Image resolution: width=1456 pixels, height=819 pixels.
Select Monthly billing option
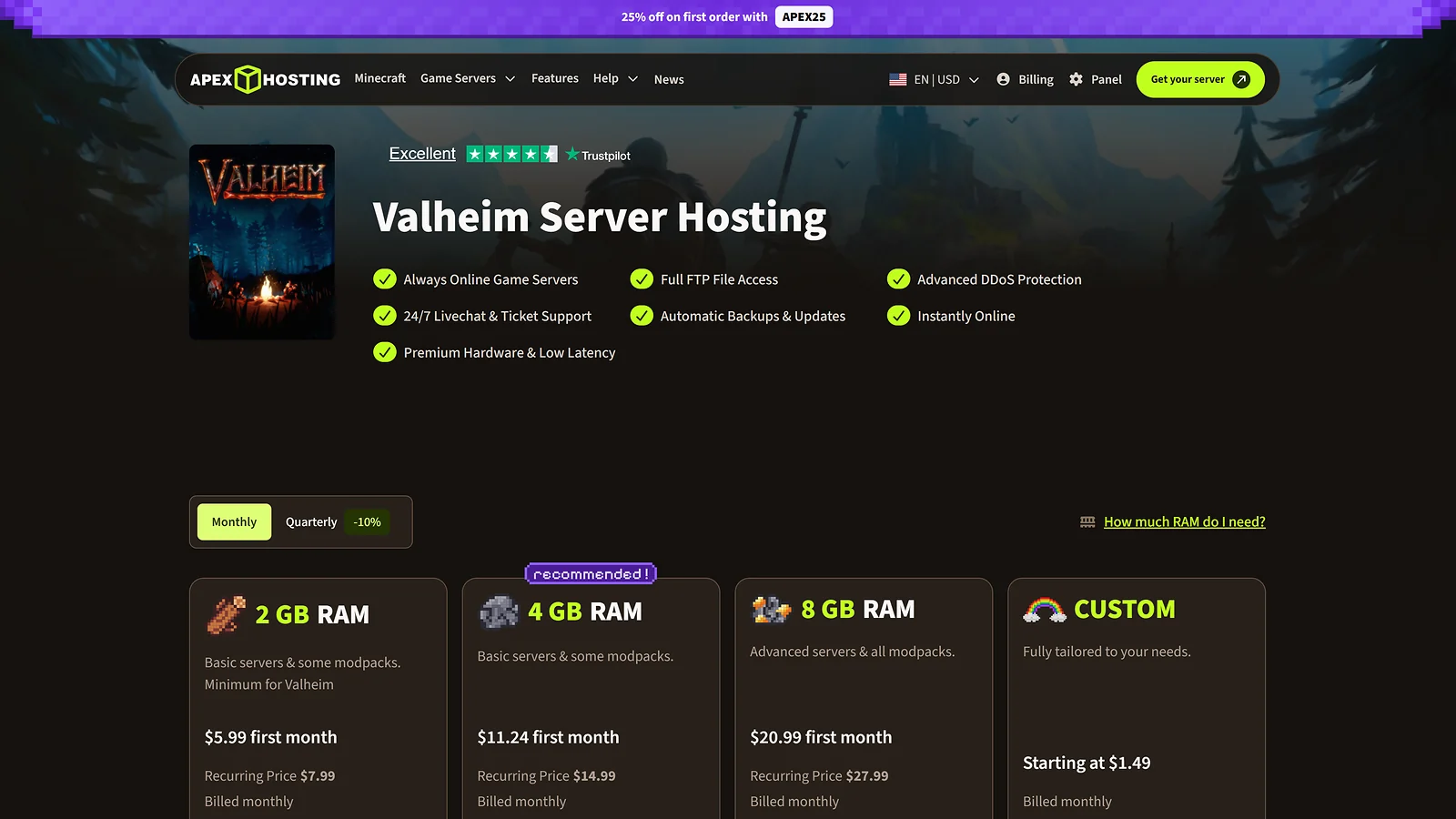coord(234,521)
